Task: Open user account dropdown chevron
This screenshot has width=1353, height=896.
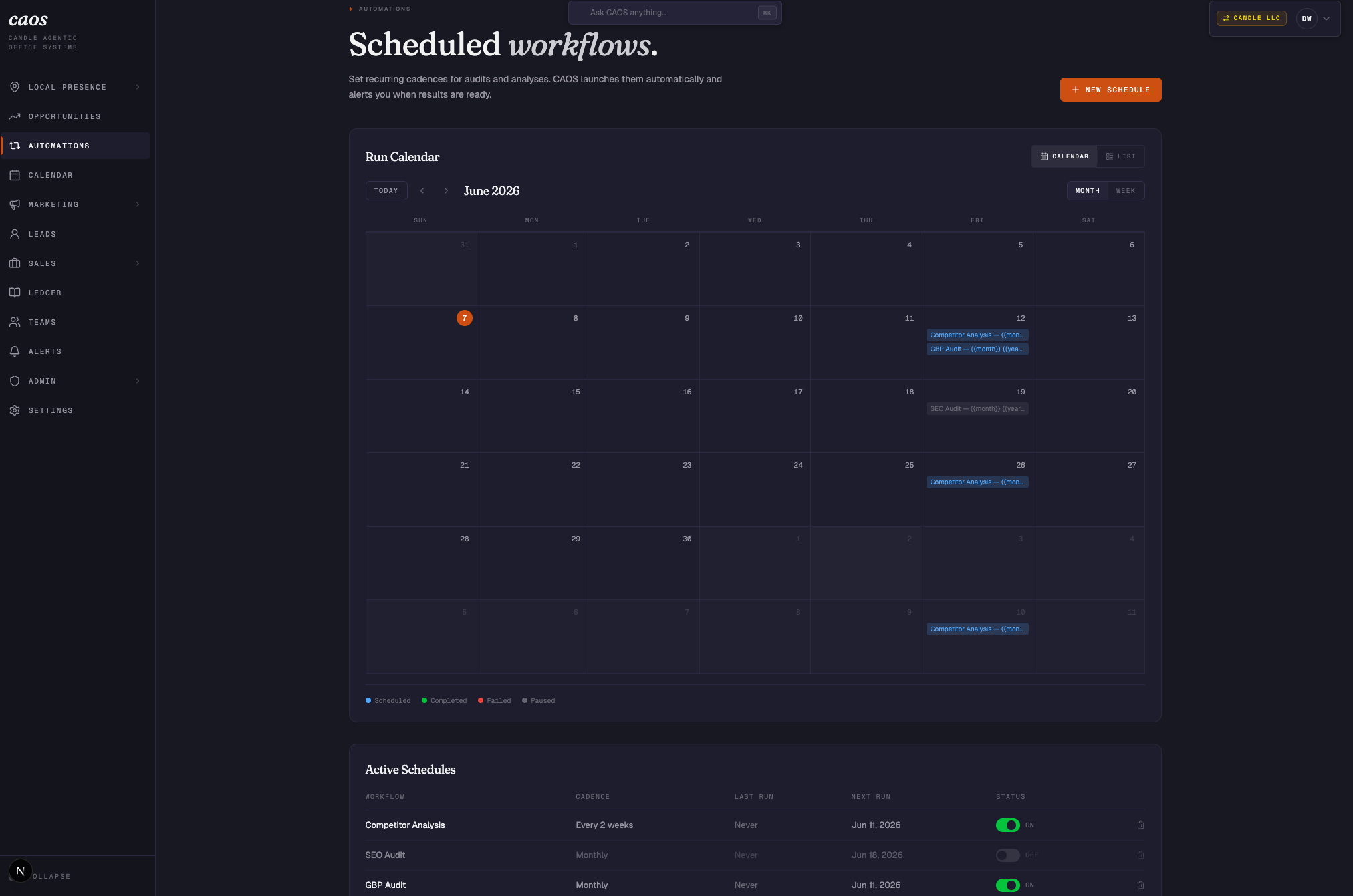Action: click(x=1326, y=19)
